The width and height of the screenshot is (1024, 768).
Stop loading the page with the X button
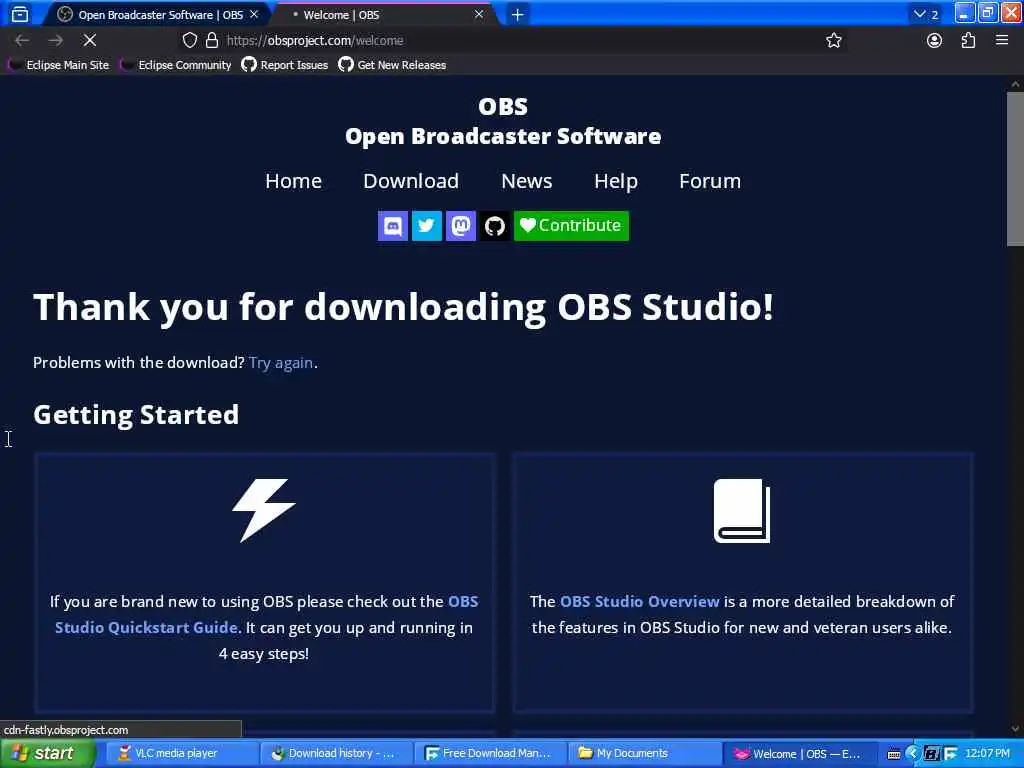89,40
